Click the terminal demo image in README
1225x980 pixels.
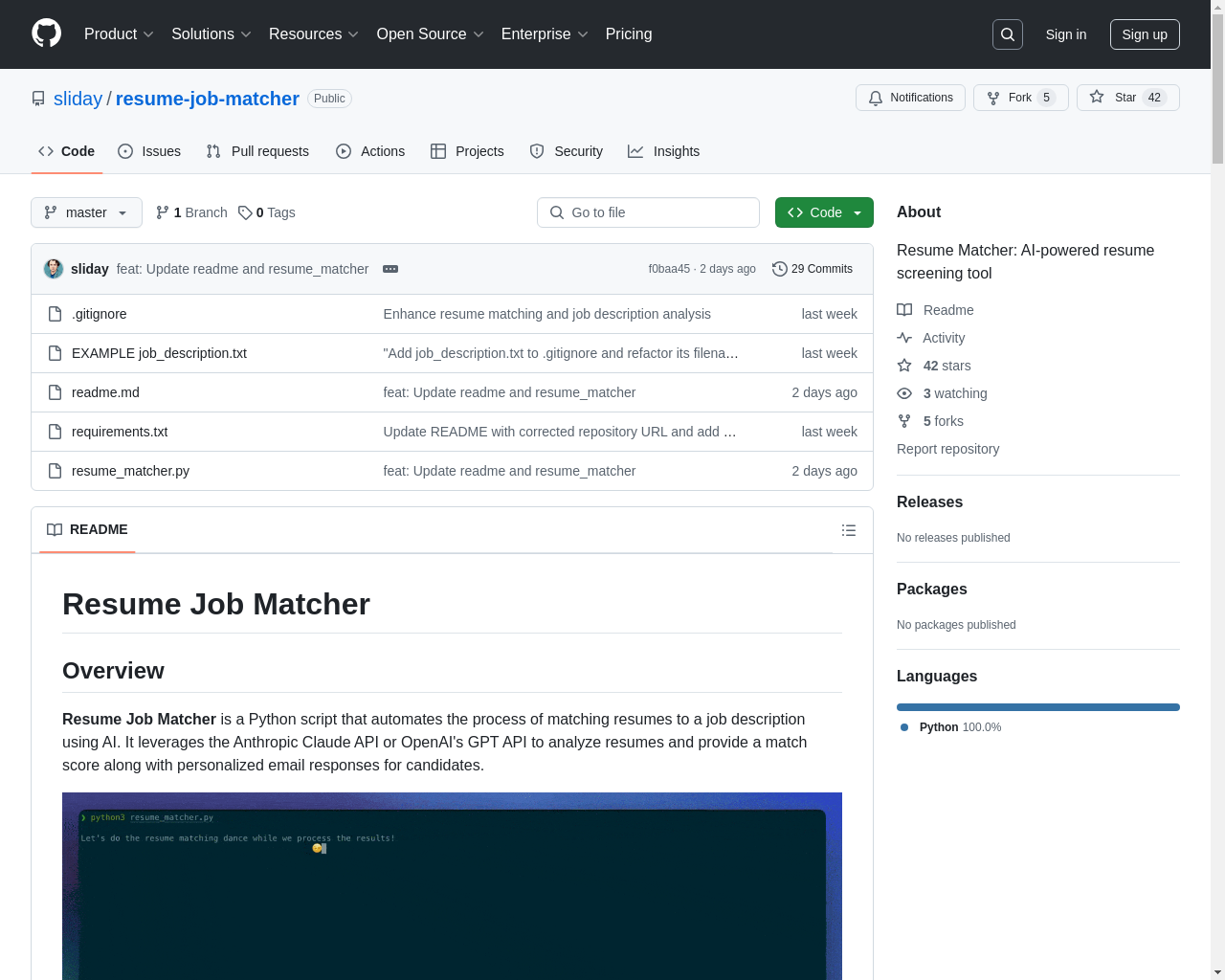point(452,886)
